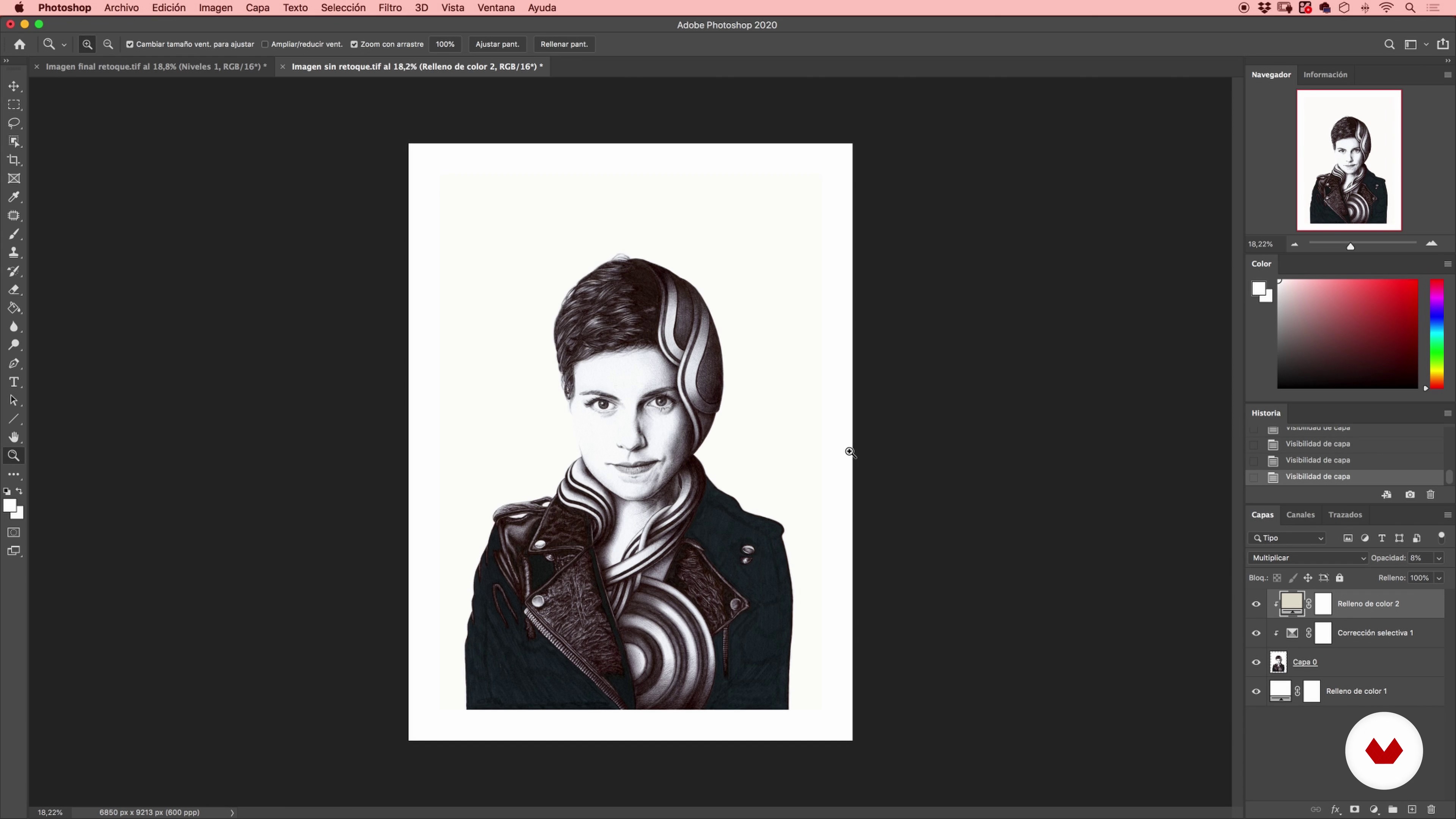Select the Paint Bucket tool
The height and width of the screenshot is (819, 1456).
pos(14,308)
